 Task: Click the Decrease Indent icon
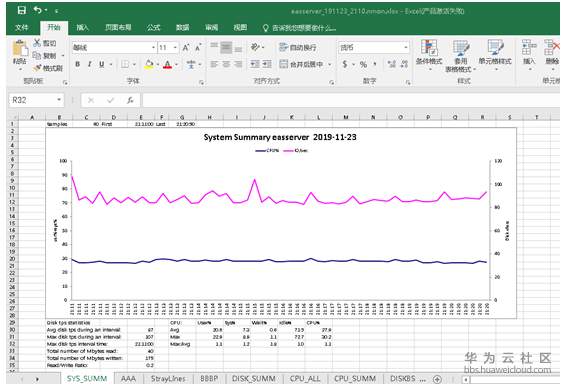pos(255,64)
